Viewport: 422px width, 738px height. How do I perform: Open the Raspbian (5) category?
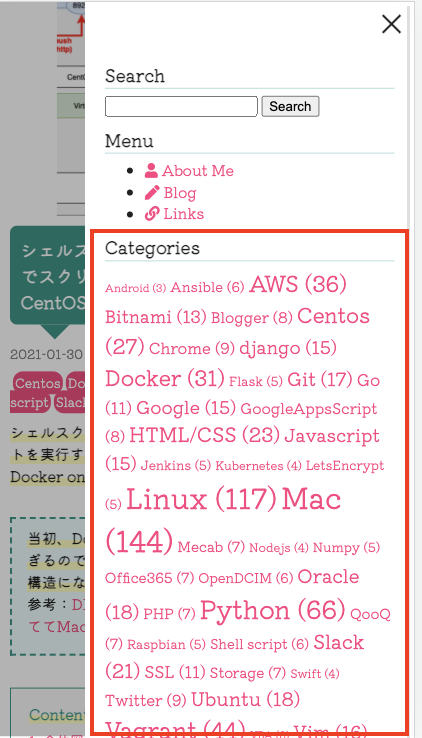[166, 644]
